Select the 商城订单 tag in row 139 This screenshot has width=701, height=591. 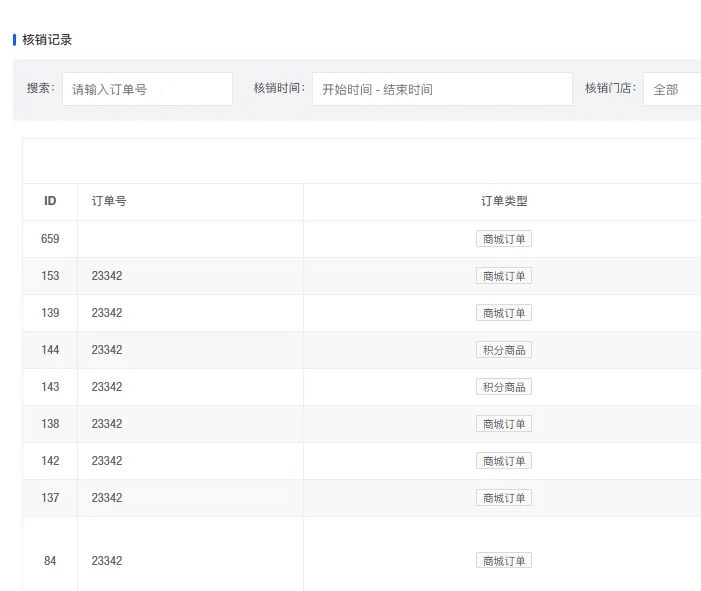click(503, 313)
